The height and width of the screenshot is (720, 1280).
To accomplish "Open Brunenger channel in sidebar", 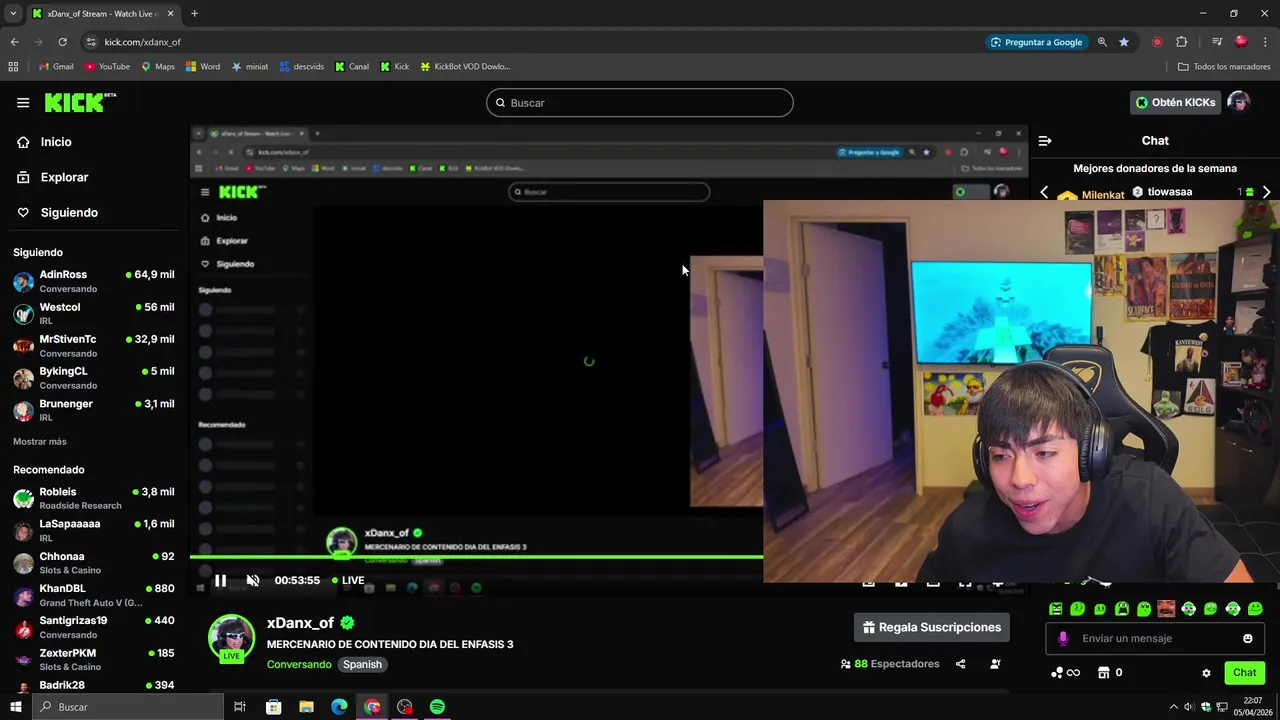I will tap(95, 410).
